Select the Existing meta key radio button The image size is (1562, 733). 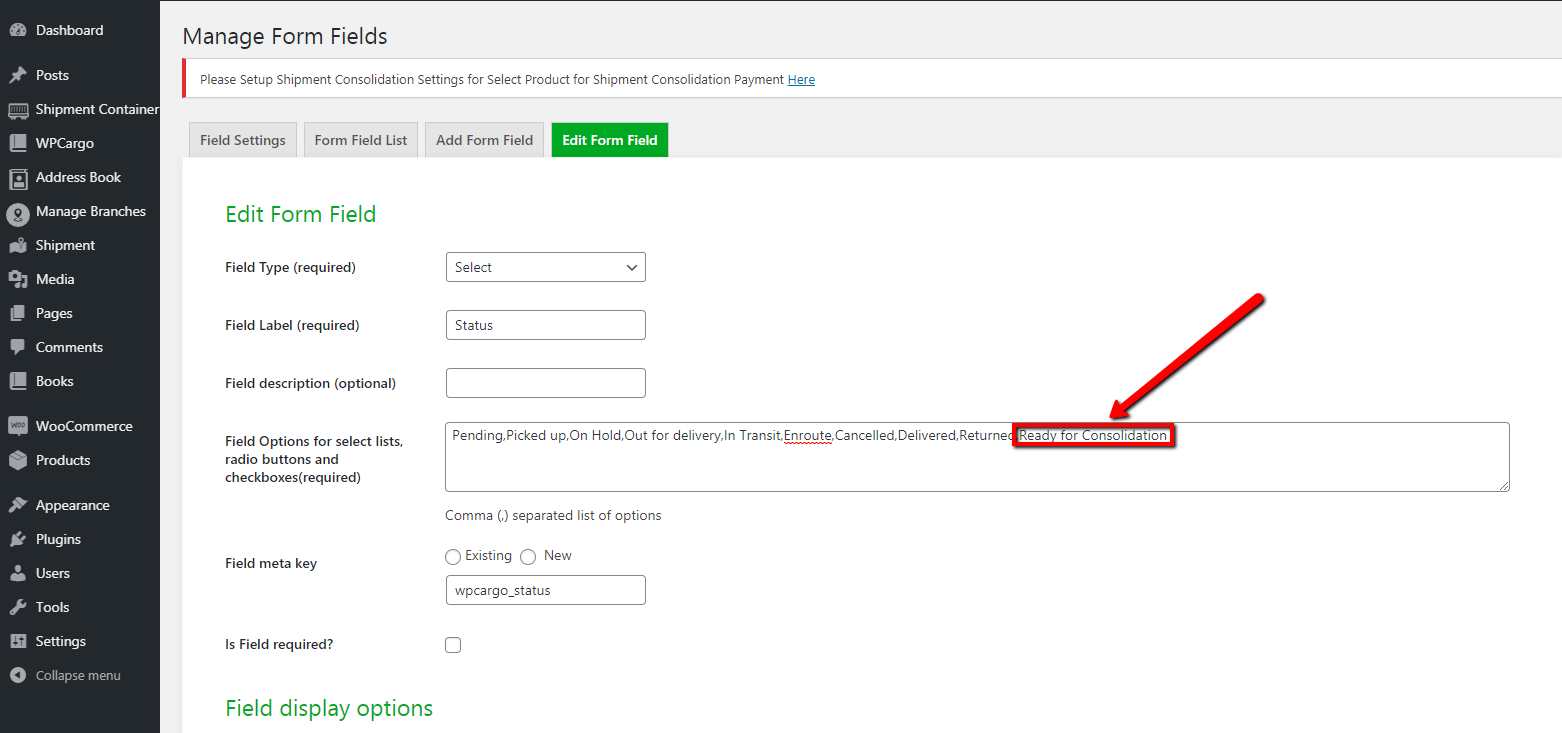pos(453,557)
